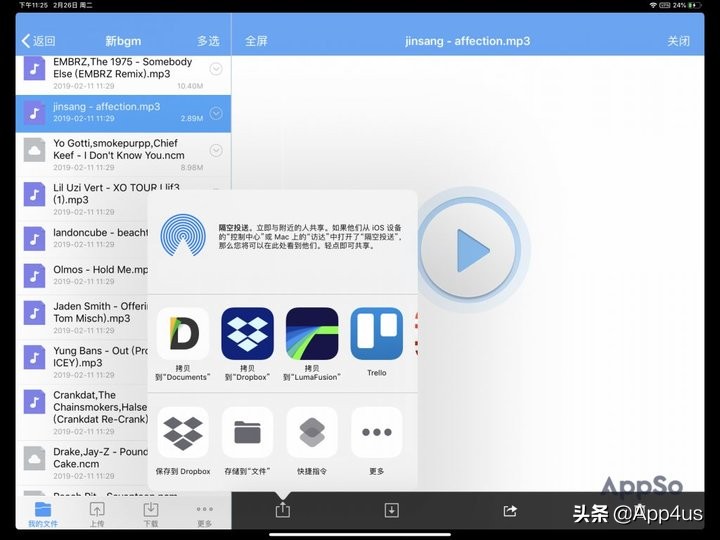720x540 pixels.
Task: Open the Shortcuts action
Action: (312, 433)
